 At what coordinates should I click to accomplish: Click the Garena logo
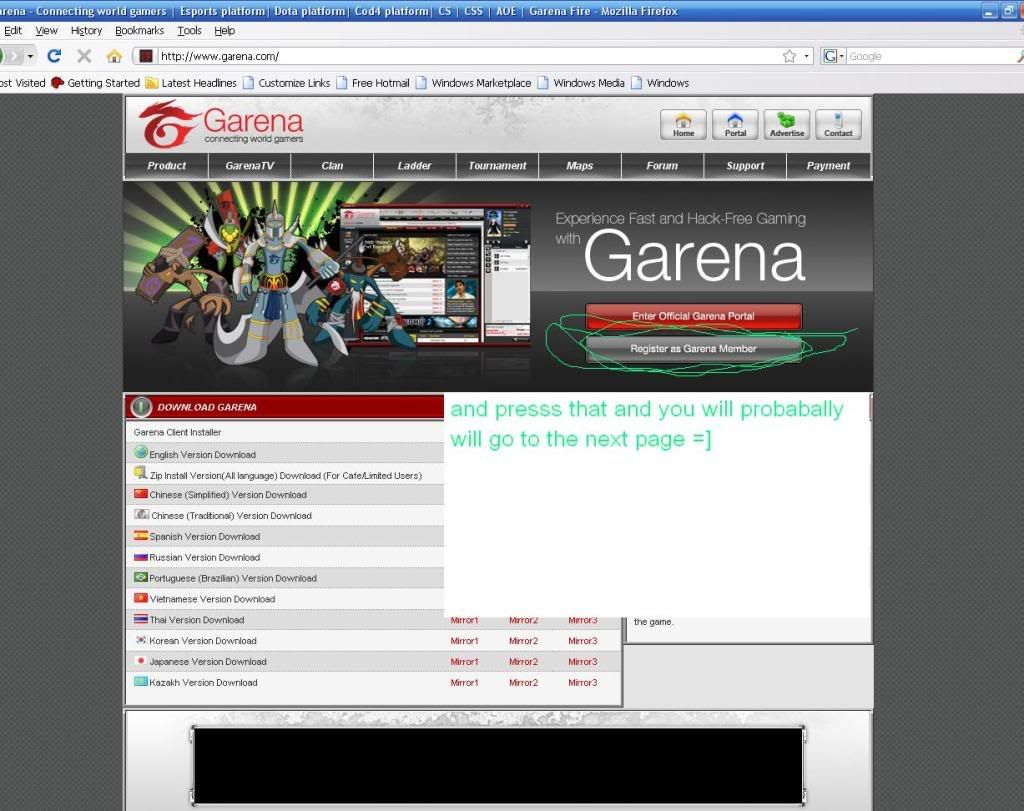pyautogui.click(x=221, y=123)
